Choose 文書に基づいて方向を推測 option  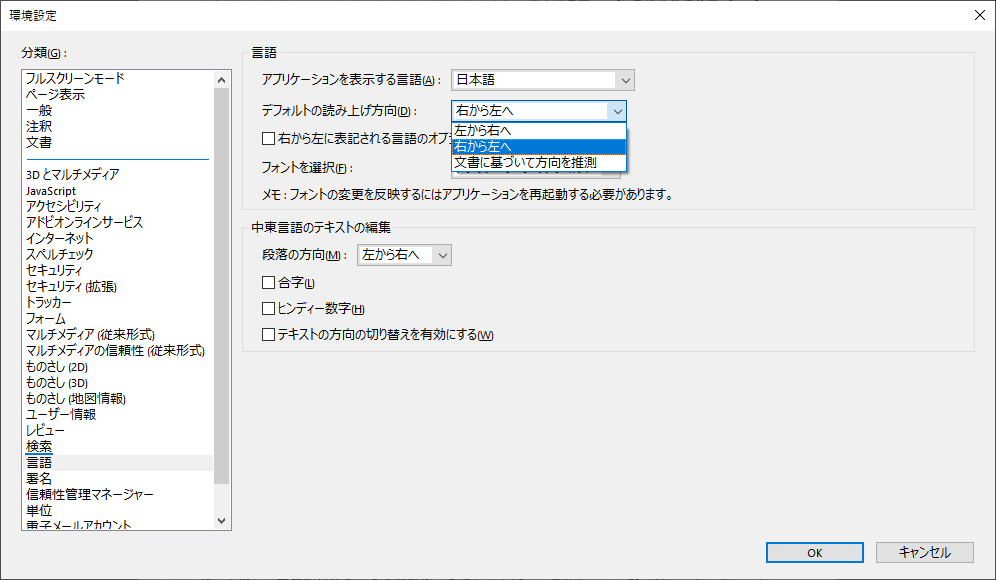tap(539, 163)
